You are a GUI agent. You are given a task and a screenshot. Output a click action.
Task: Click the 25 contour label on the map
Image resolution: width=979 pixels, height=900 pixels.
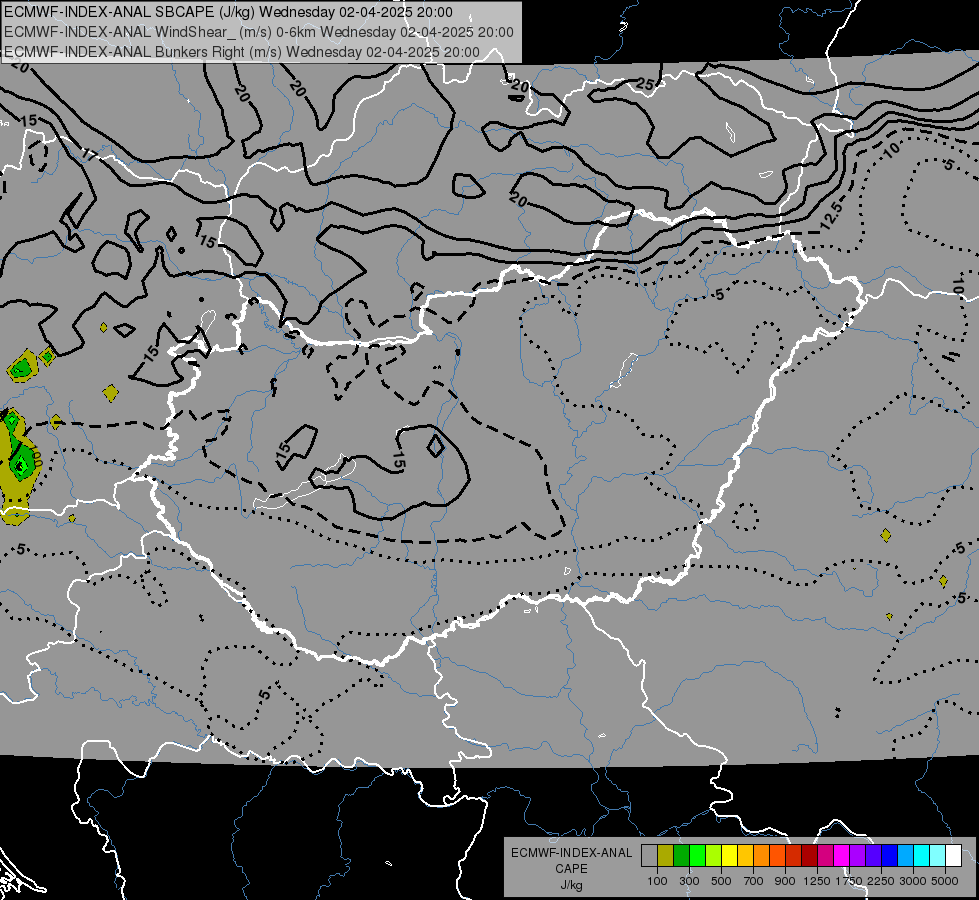pos(646,84)
